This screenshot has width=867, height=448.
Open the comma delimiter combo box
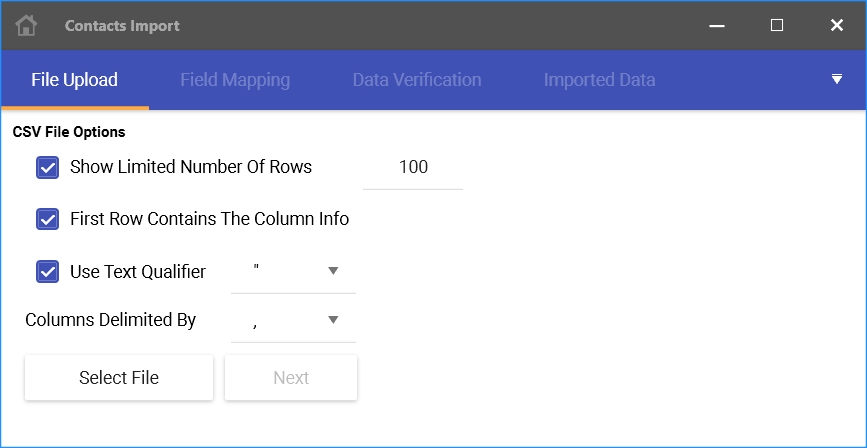click(x=293, y=321)
